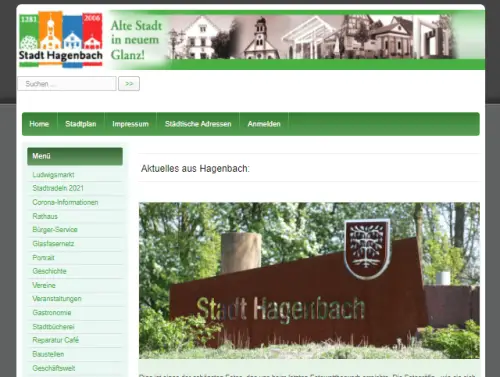Click the Stadt Hagenbach sign photo
Screen dimensions: 500x377
[x=309, y=280]
